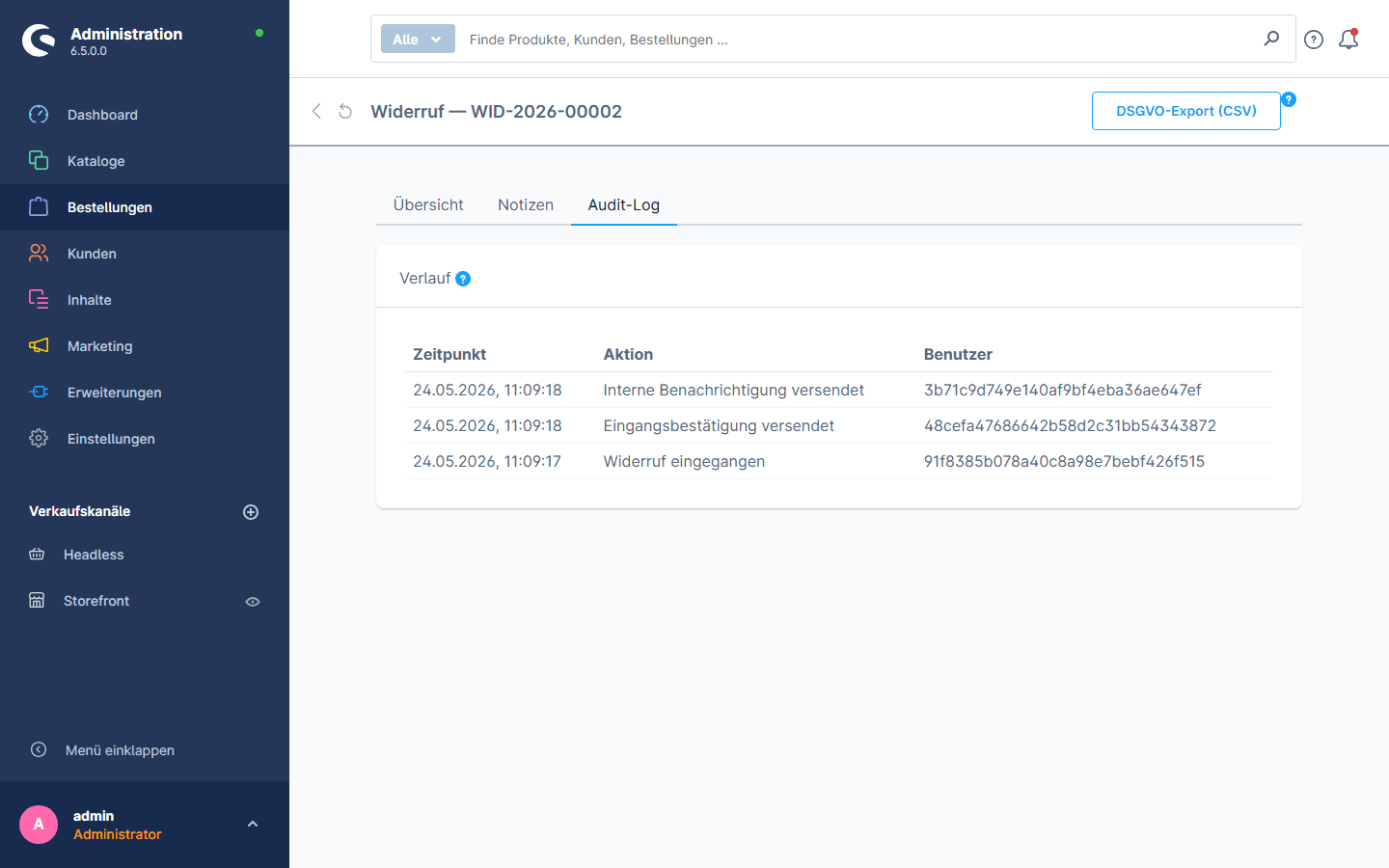Click user ID 3b71c9d749e140af9bf4eba36ae647ef
Image resolution: width=1389 pixels, height=868 pixels.
pyautogui.click(x=1062, y=390)
